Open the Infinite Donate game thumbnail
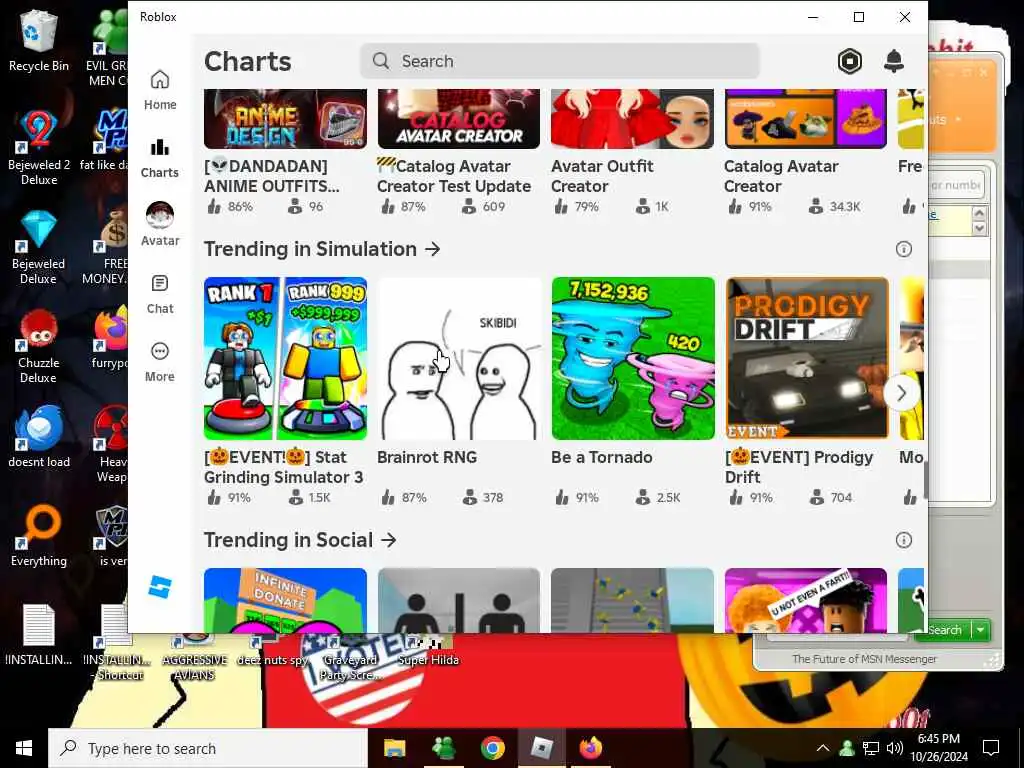 (285, 600)
